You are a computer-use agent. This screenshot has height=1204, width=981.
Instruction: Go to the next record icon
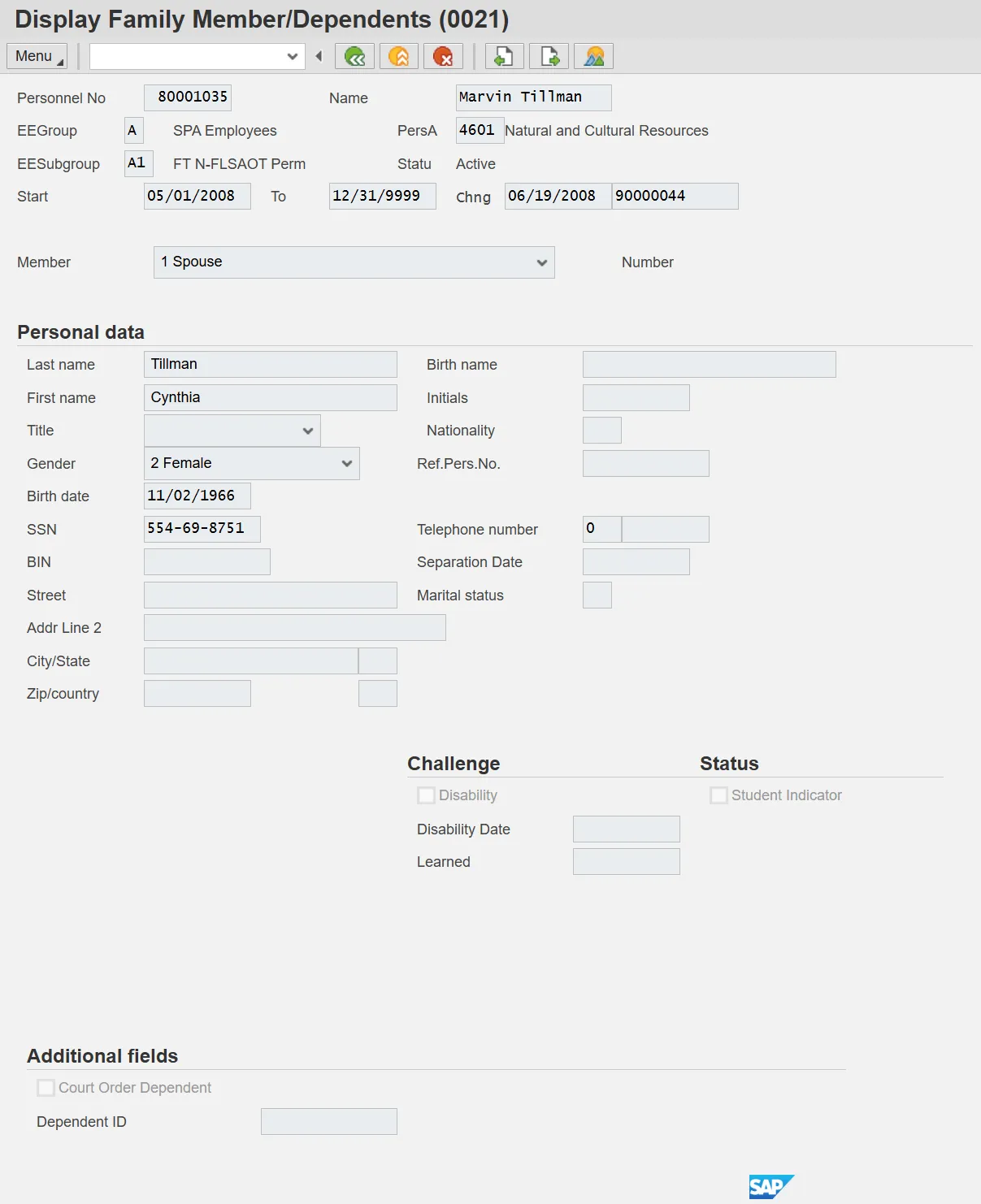coord(549,56)
